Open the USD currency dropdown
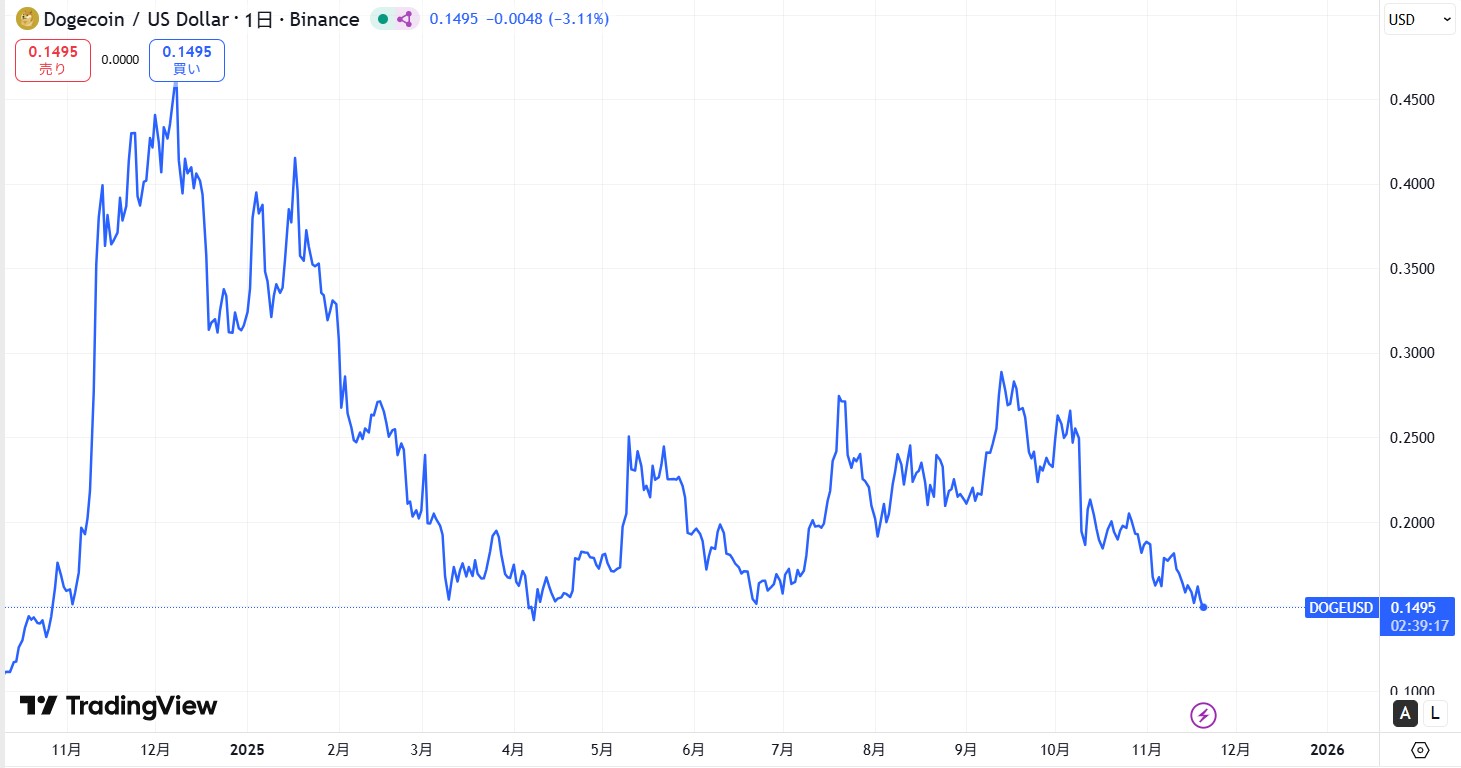1461x768 pixels. pos(1418,18)
